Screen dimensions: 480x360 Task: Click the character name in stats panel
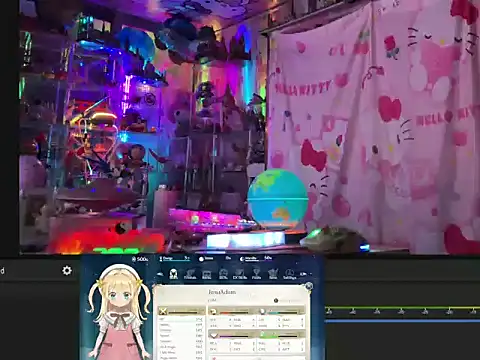pos(222,292)
